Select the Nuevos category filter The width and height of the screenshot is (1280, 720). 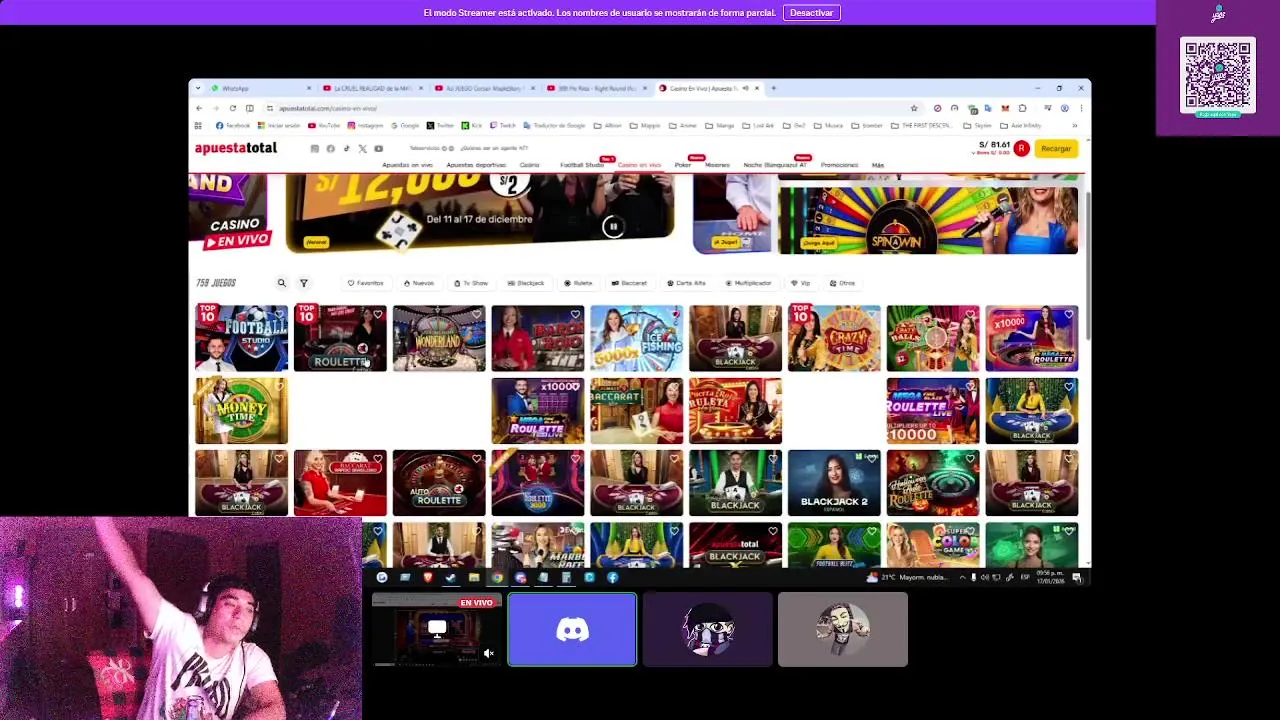tap(419, 283)
